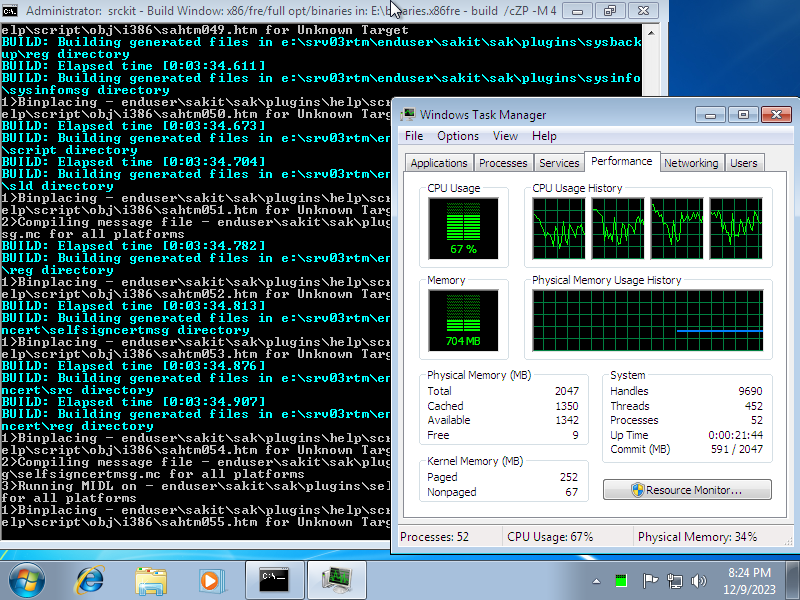Click the third CPU Usage History graph
This screenshot has width=800, height=600.
pyautogui.click(x=677, y=228)
